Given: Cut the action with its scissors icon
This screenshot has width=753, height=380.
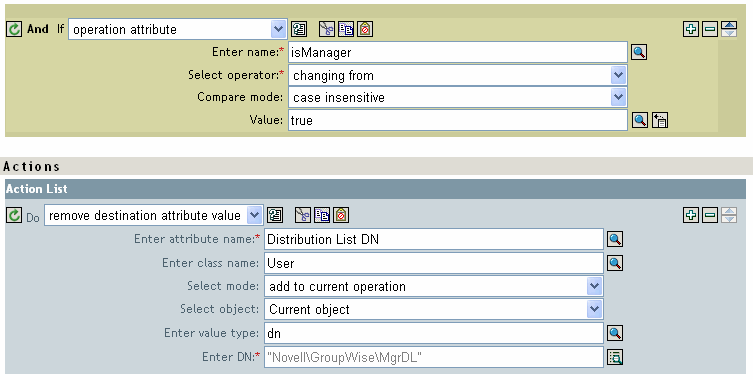Looking at the screenshot, I should pyautogui.click(x=303, y=215).
